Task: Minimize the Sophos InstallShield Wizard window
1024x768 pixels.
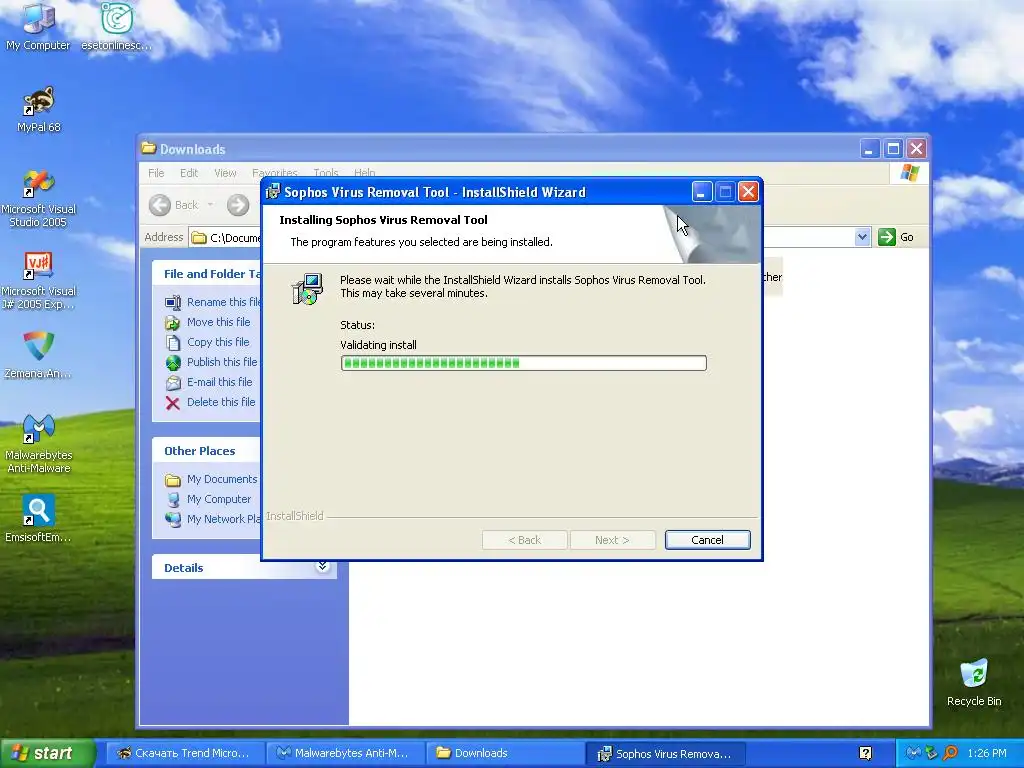Action: point(701,192)
